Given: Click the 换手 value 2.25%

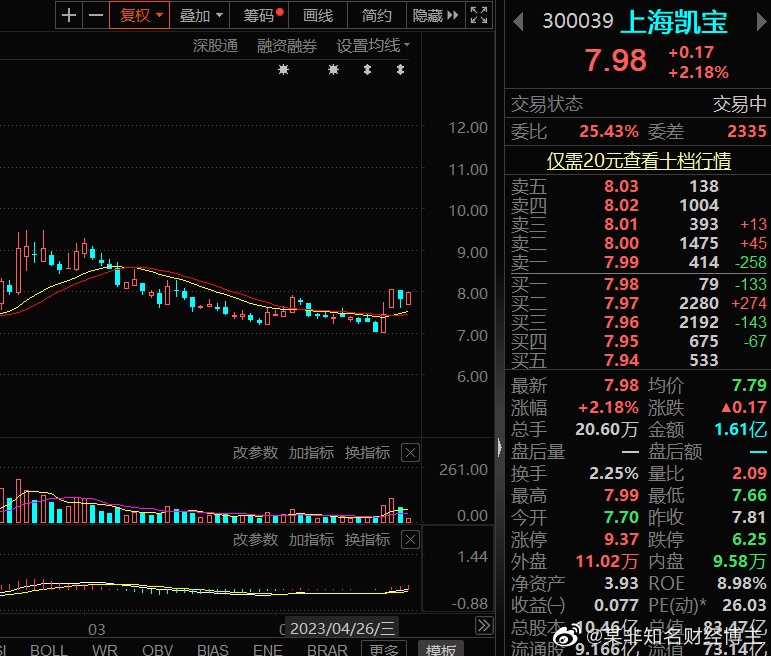Looking at the screenshot, I should (614, 474).
